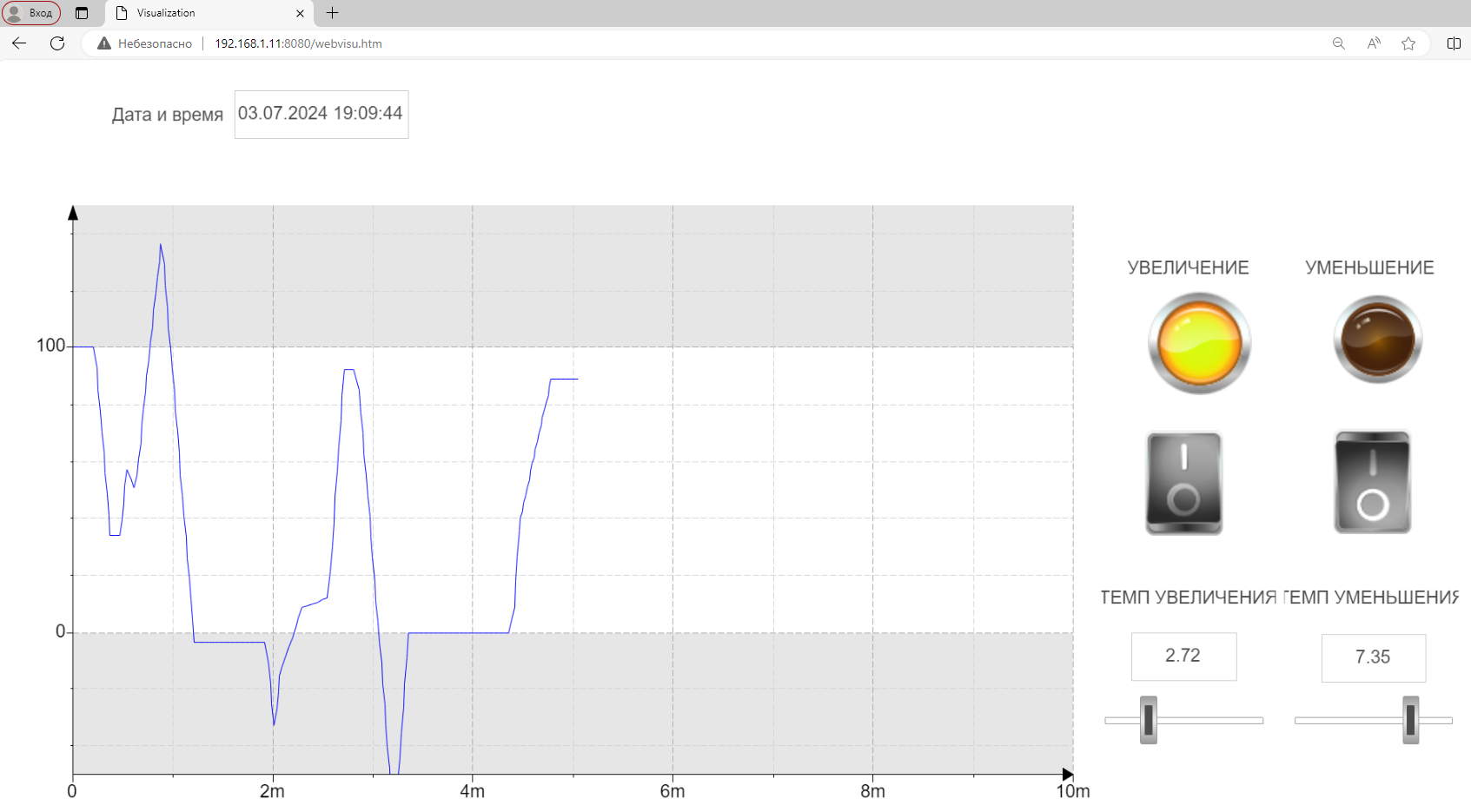This screenshot has width=1471, height=812.
Task: Select the 7.35 rate value field
Action: coord(1373,658)
